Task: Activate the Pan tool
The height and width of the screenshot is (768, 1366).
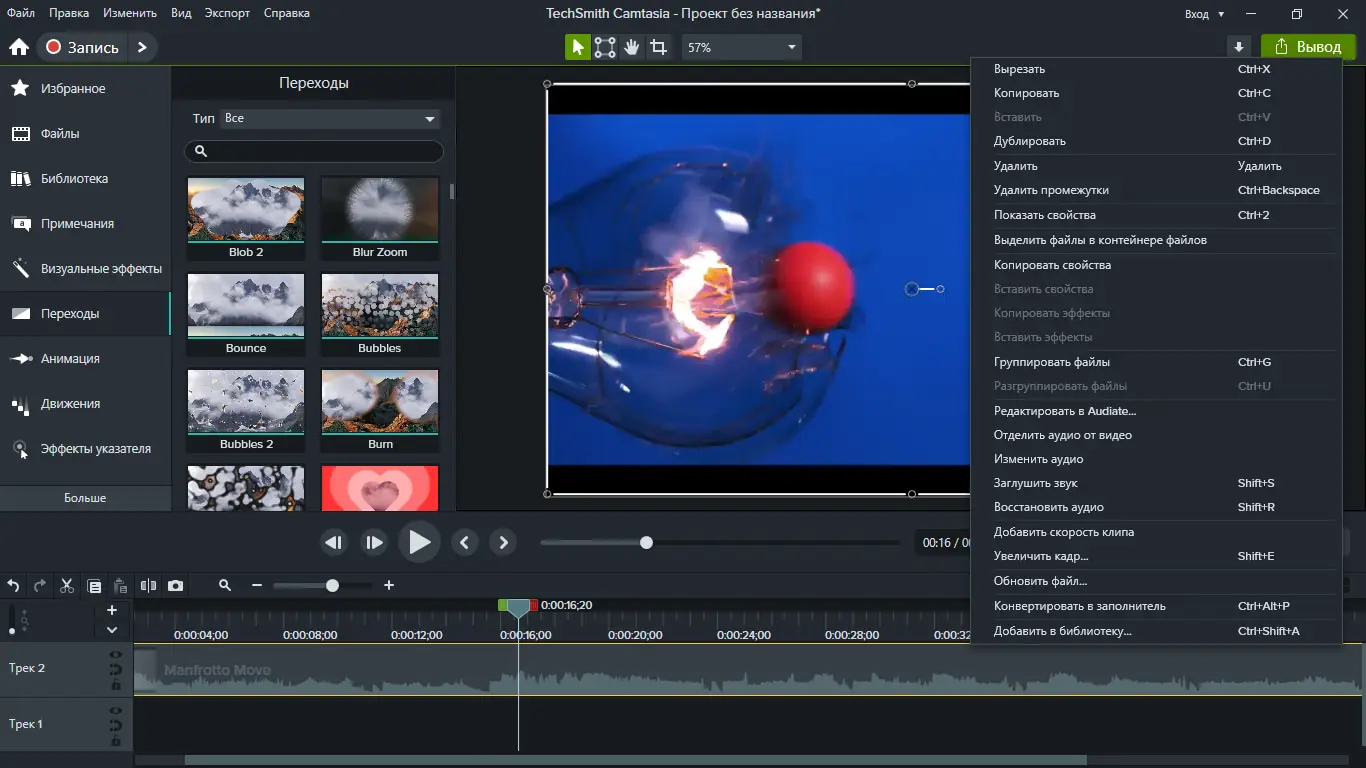Action: pyautogui.click(x=630, y=47)
